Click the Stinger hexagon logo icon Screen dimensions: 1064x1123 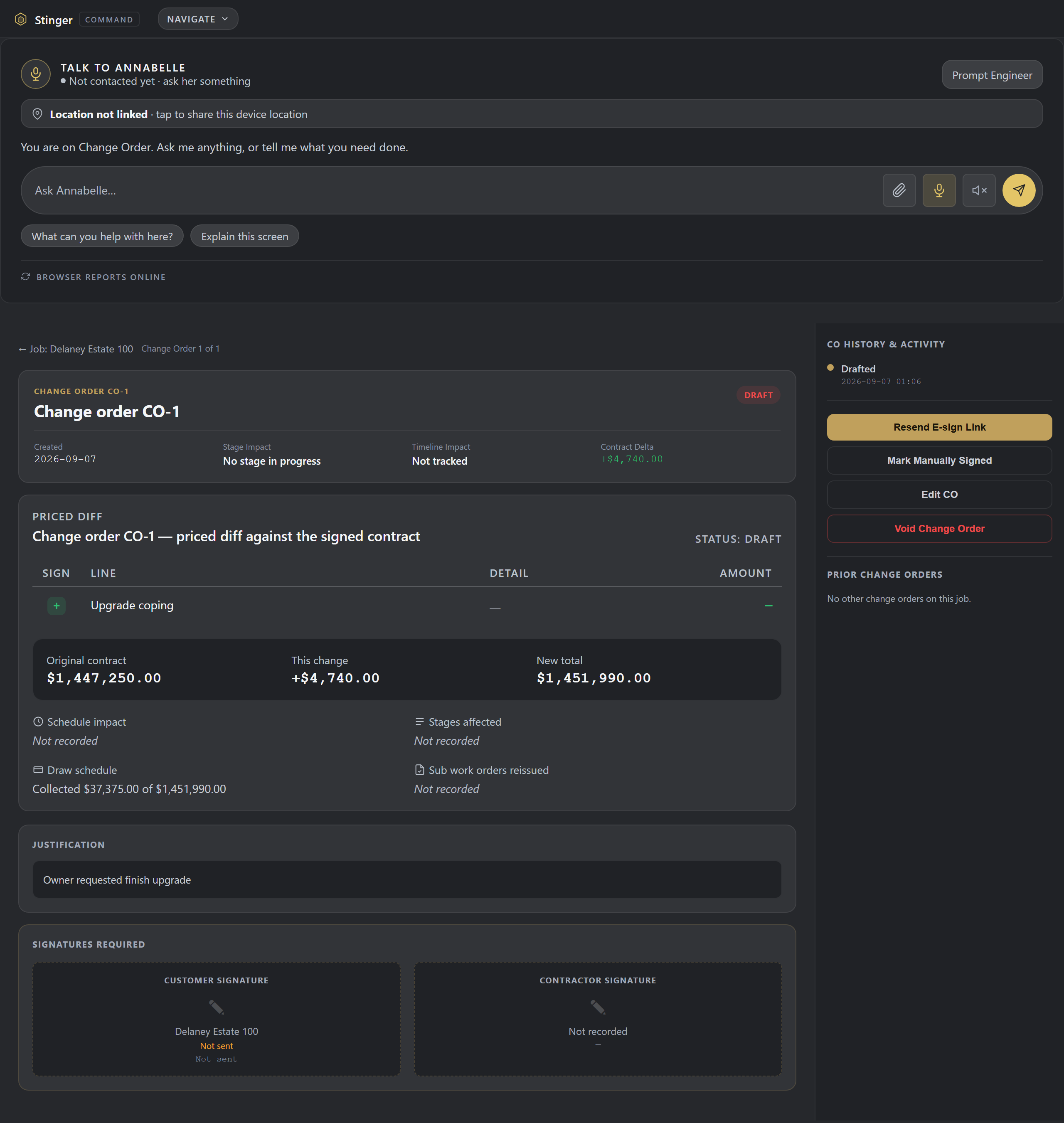21,19
